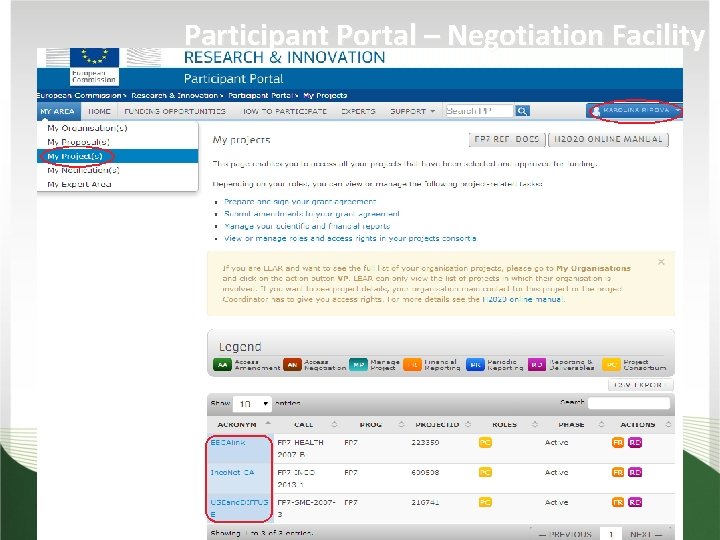Click the MP Manage Project legend icon
This screenshot has width=720, height=540.
point(359,365)
